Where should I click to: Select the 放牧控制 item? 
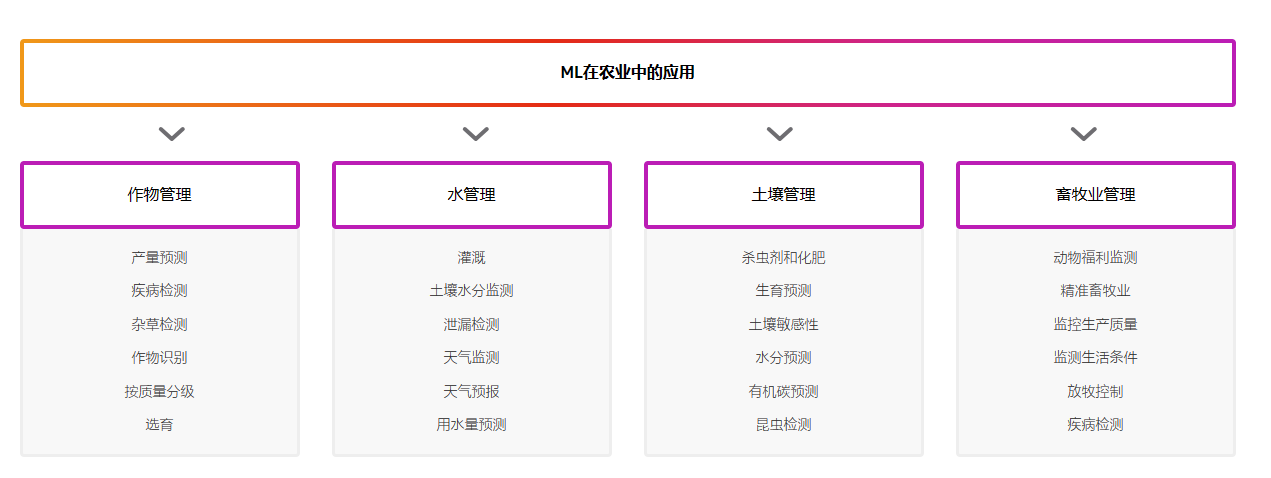coord(1095,391)
